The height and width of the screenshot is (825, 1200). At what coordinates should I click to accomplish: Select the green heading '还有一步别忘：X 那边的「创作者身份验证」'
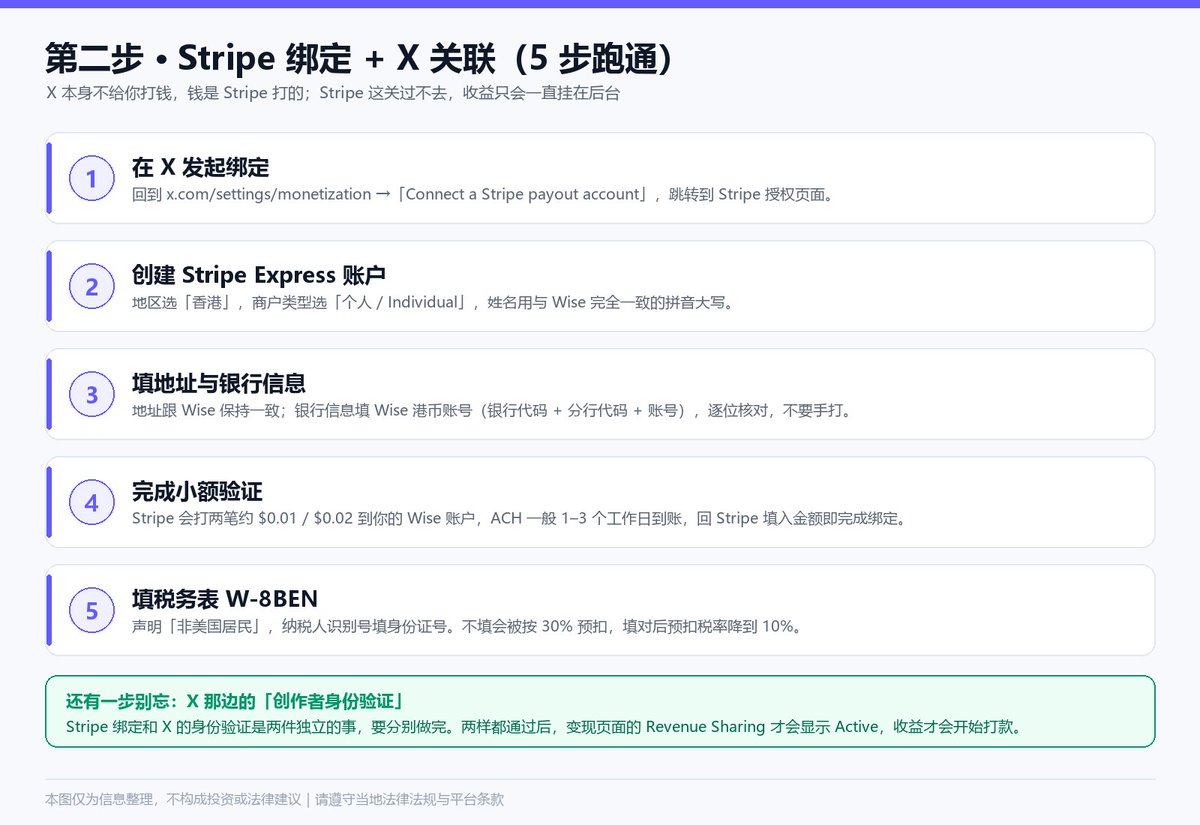234,701
